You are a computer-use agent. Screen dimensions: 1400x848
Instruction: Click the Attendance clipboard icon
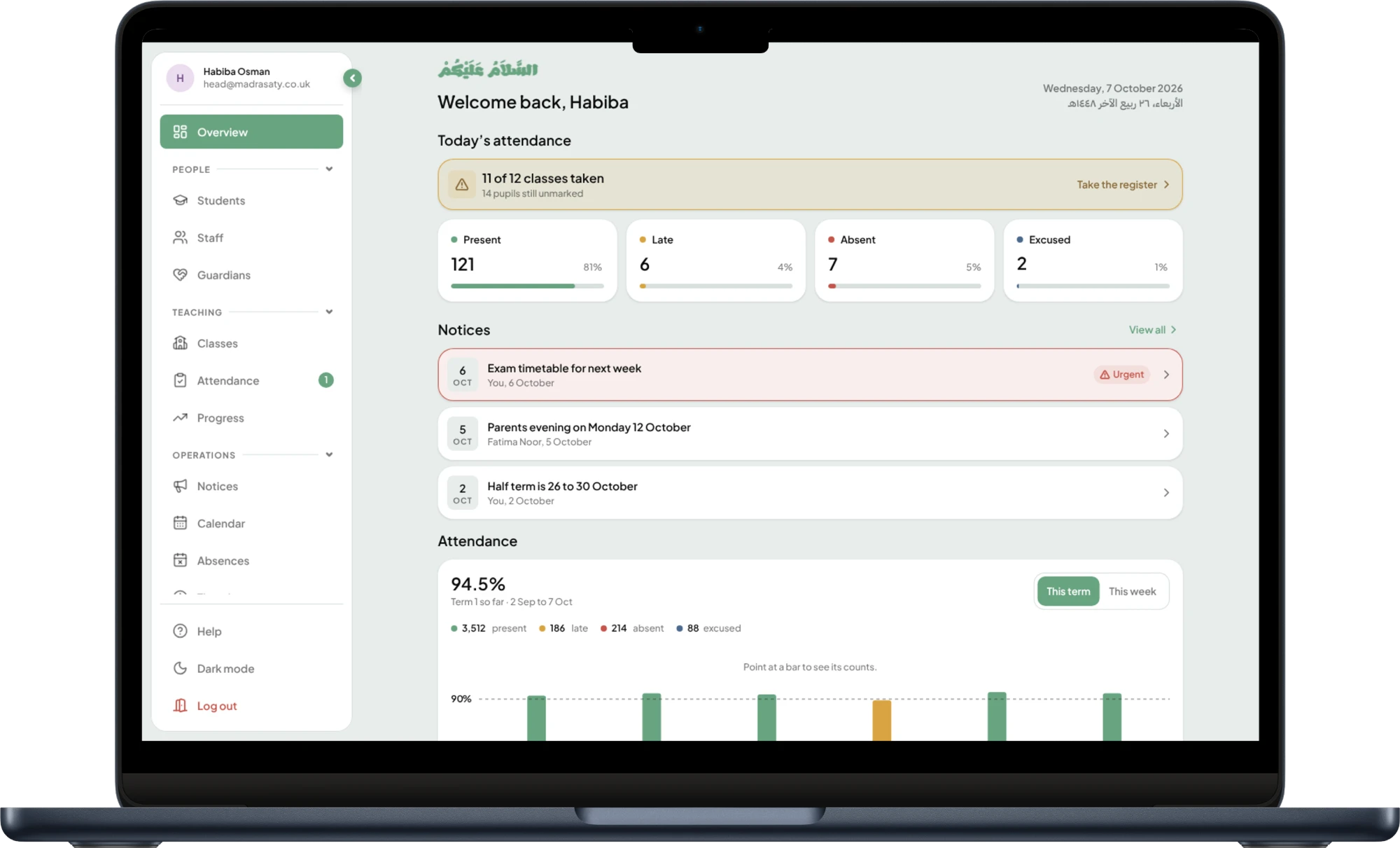180,380
